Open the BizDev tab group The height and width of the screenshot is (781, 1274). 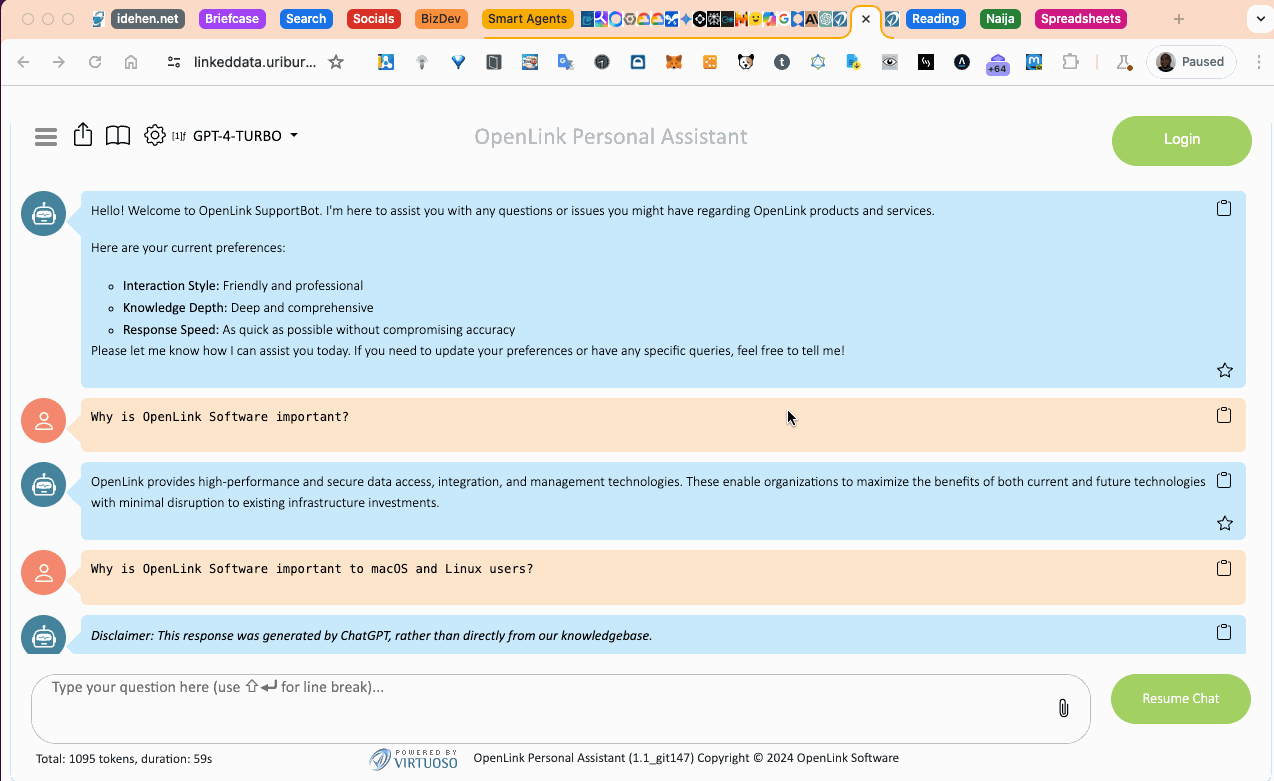[440, 19]
